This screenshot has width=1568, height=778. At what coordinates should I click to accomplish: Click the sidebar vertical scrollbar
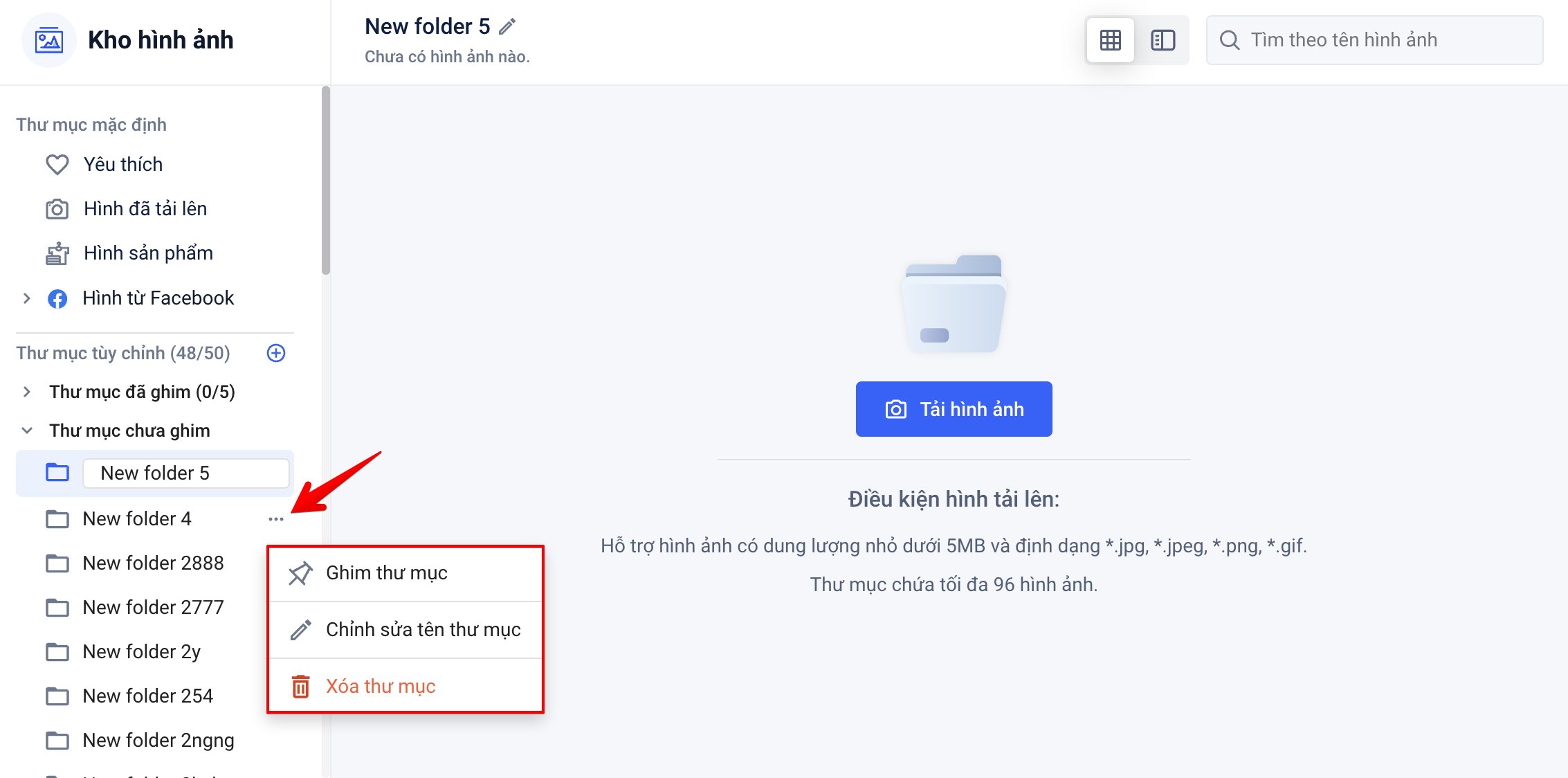click(x=326, y=180)
